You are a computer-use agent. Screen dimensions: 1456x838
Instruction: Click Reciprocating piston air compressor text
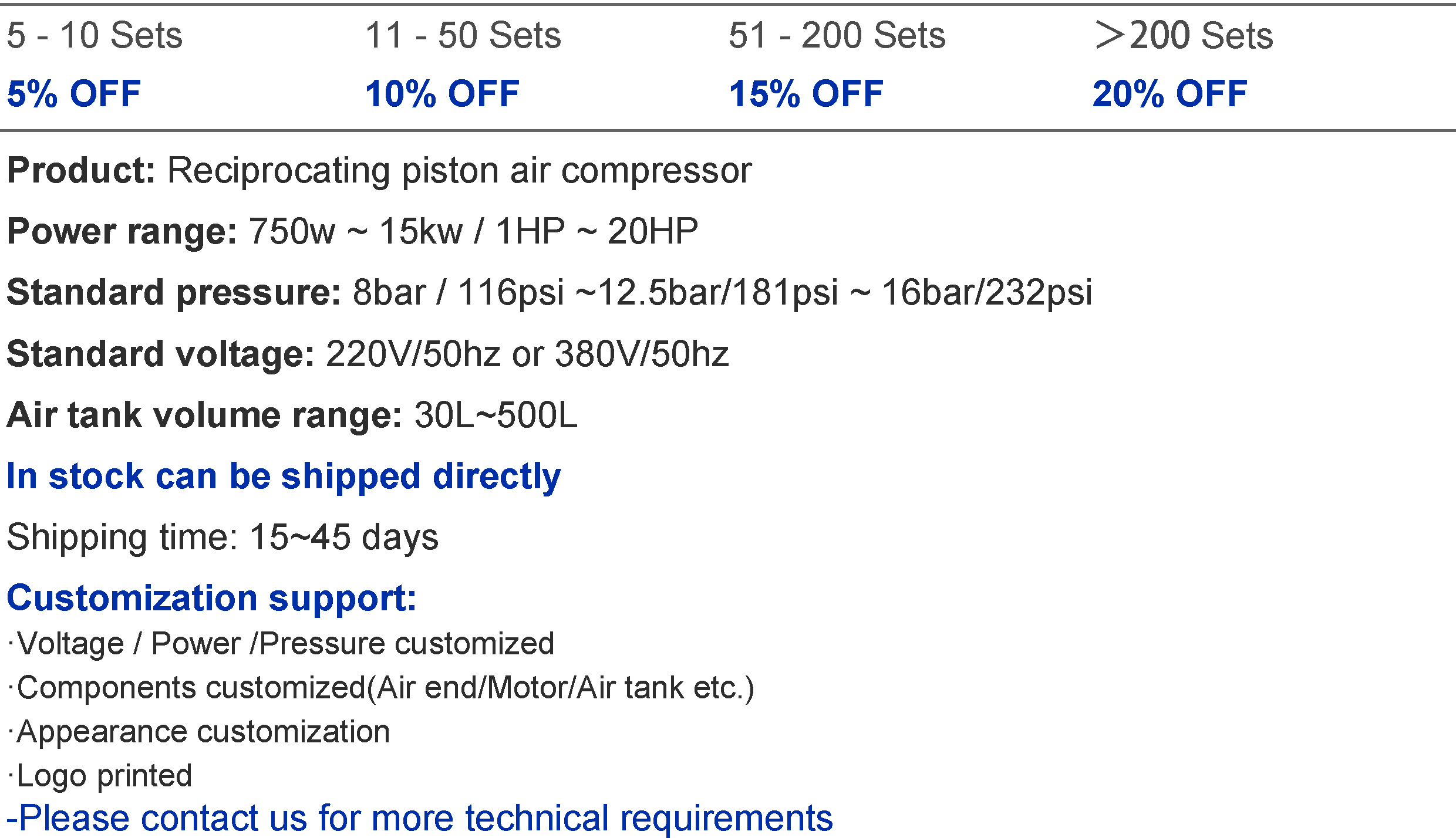460,171
